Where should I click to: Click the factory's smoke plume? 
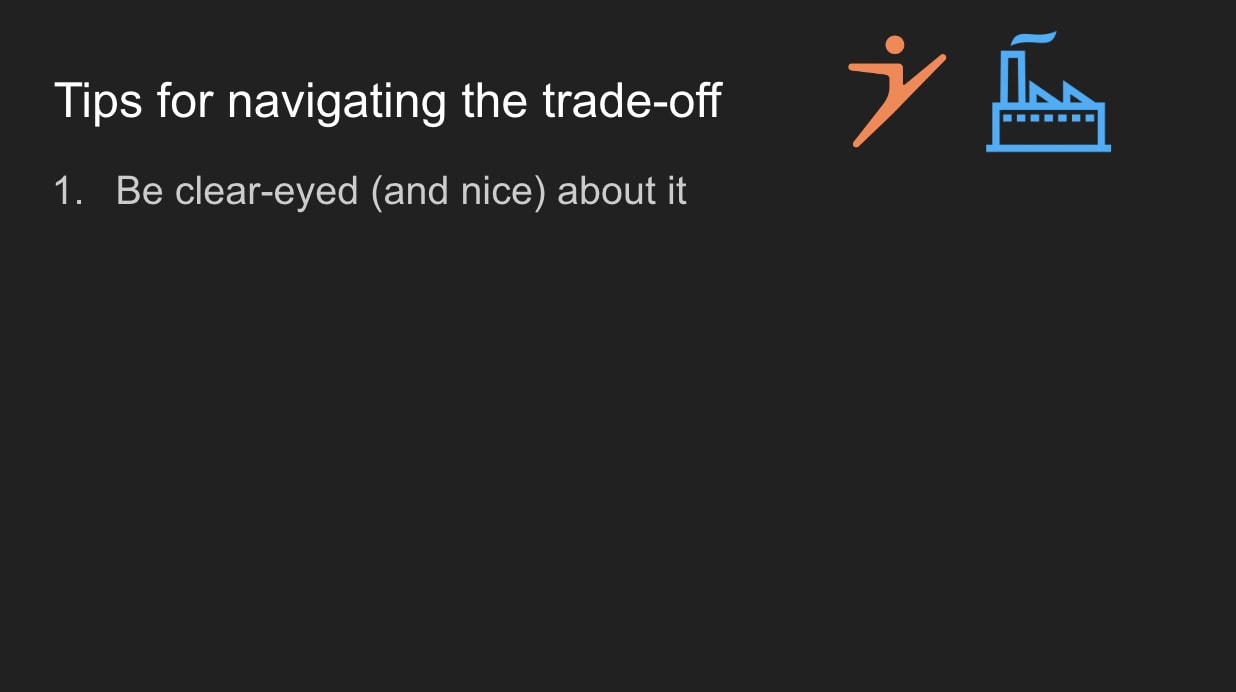coord(1033,39)
